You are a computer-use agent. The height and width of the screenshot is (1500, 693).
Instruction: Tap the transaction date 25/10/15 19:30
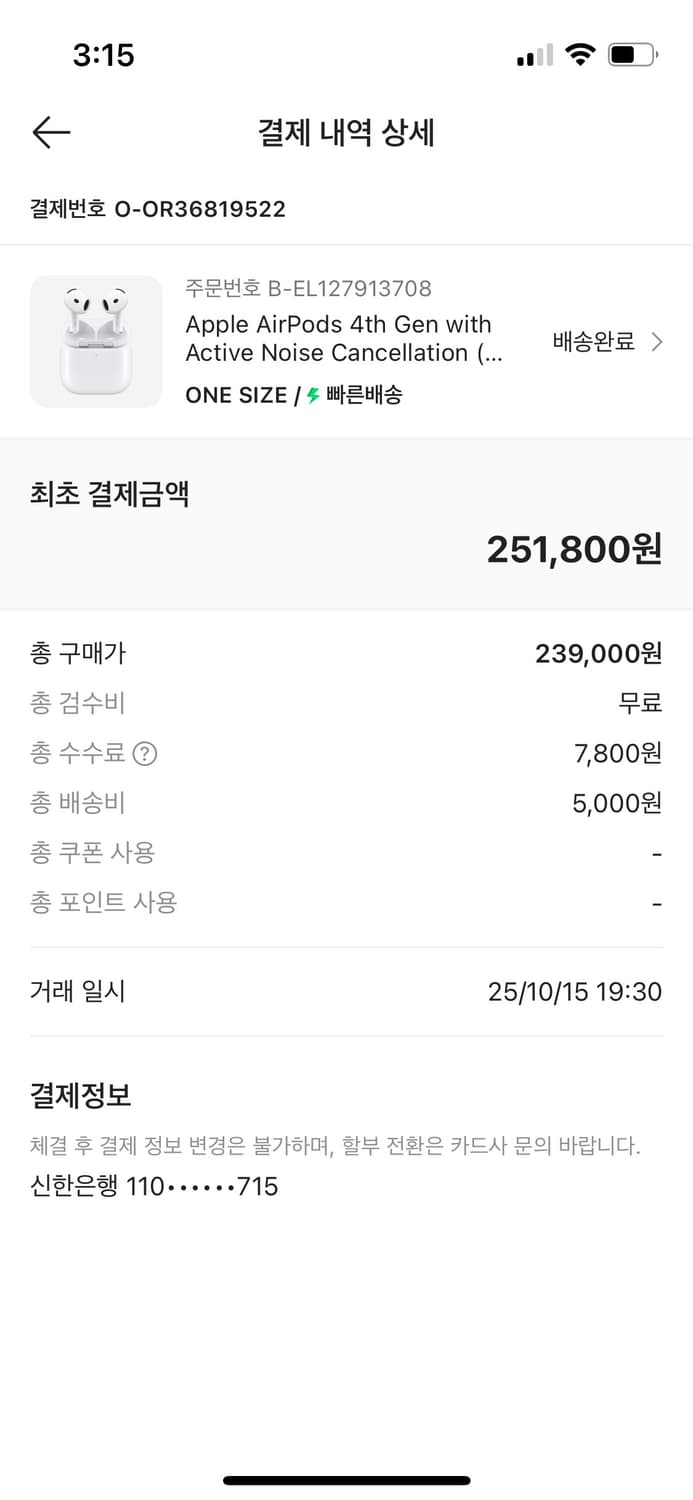tap(574, 992)
